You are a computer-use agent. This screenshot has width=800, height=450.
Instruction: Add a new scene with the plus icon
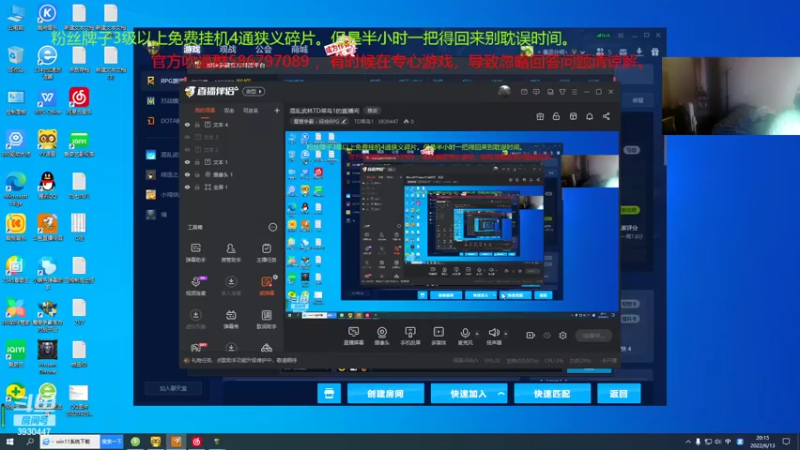pyautogui.click(x=277, y=110)
